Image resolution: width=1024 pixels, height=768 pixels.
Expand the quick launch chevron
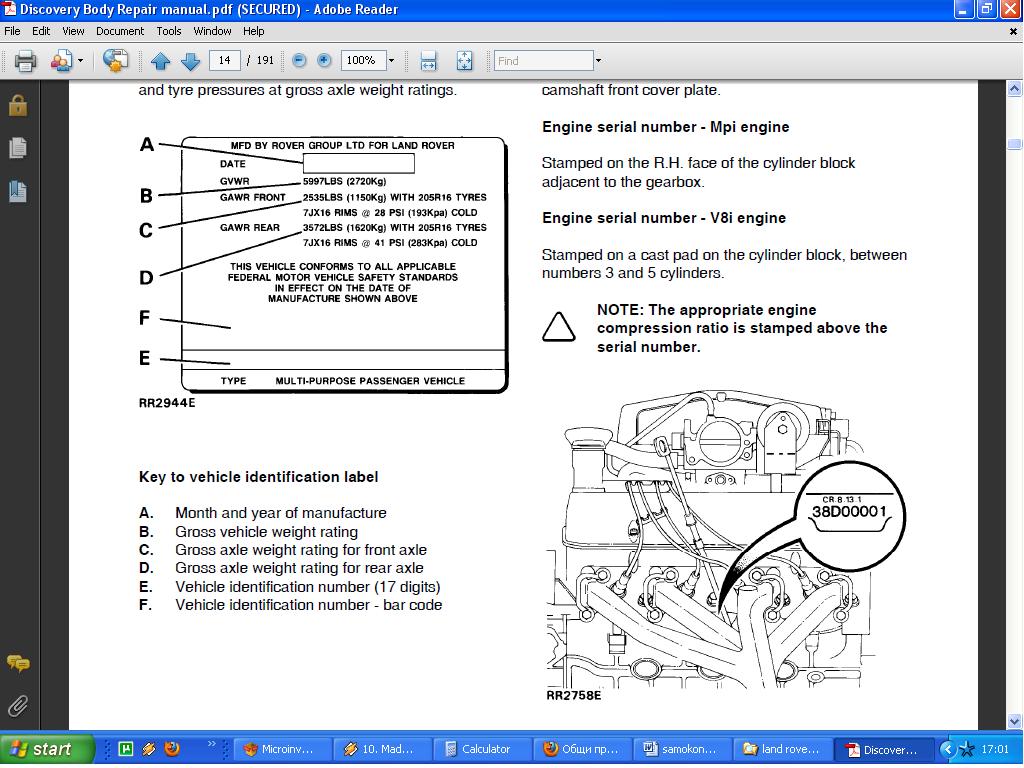coord(211,744)
